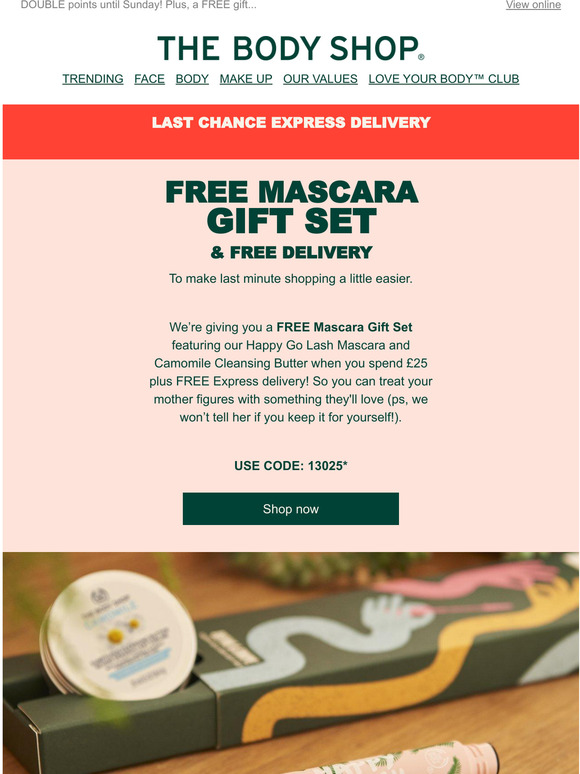Click the Camomile Cleansing Butter tin image
The height and width of the screenshot is (774, 580).
pyautogui.click(x=118, y=634)
